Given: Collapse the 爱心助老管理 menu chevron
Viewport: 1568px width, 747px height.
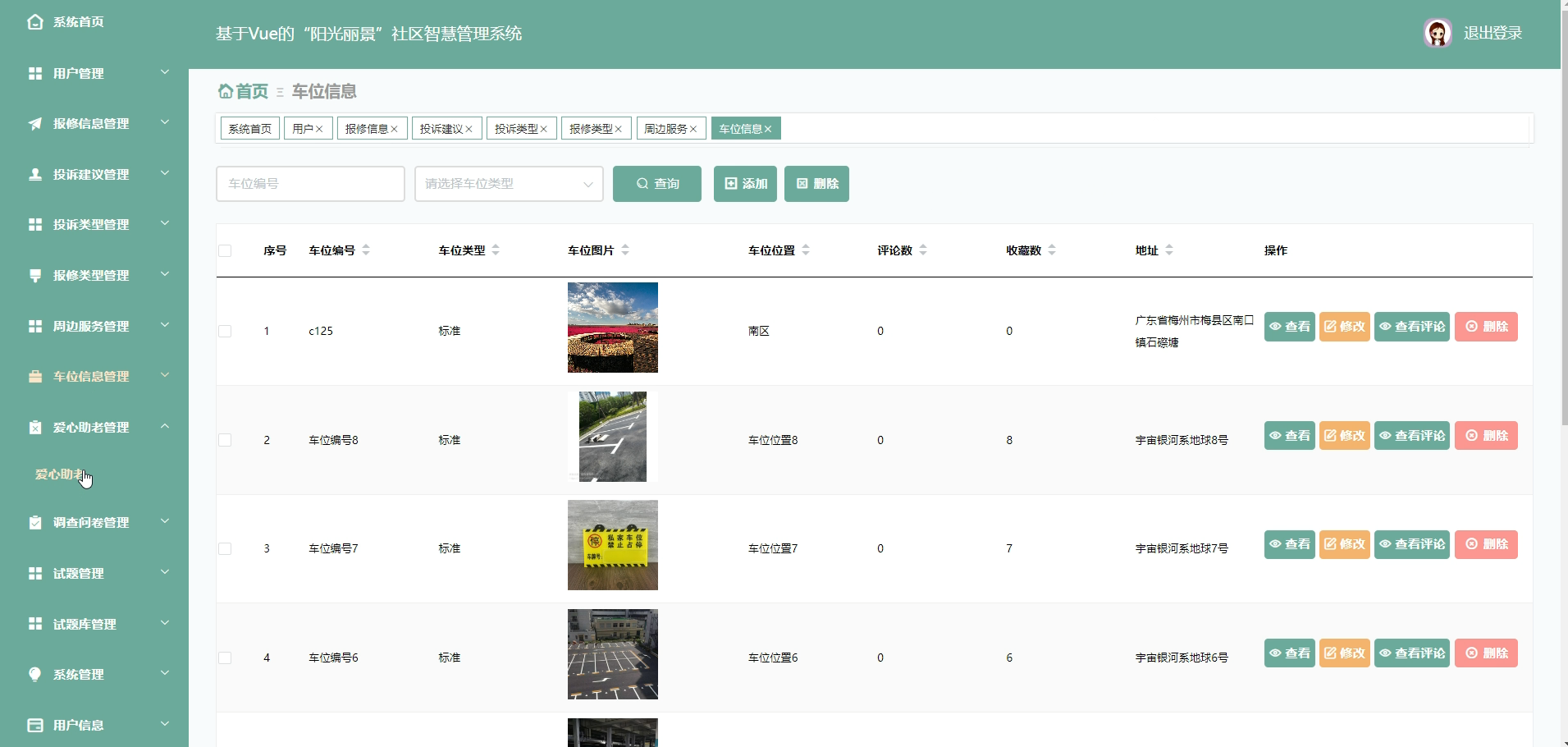Looking at the screenshot, I should (x=165, y=427).
